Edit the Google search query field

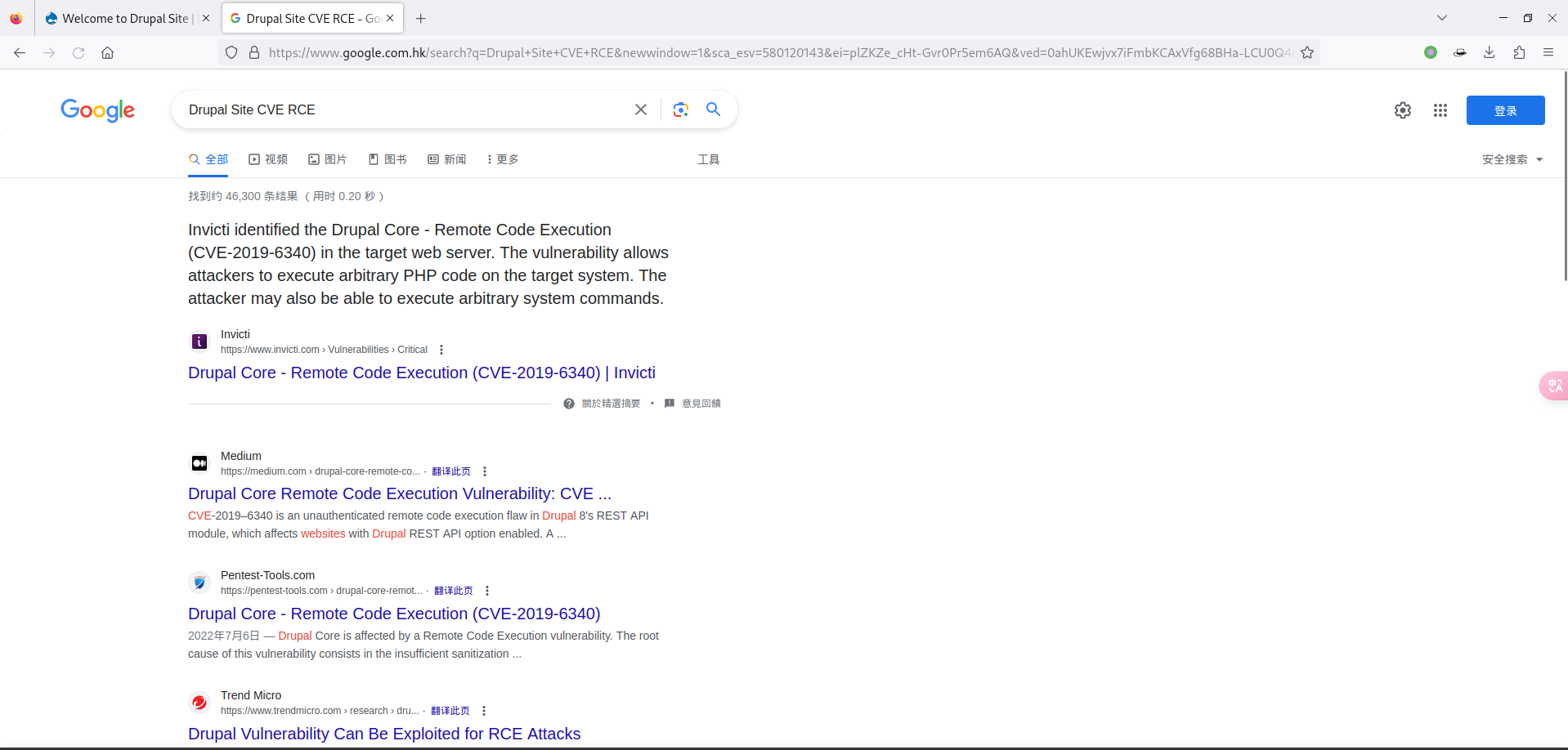(405, 109)
